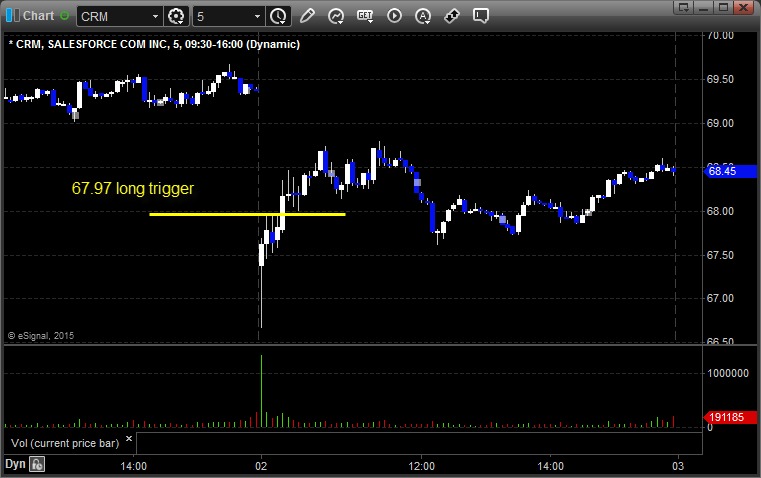The image size is (761, 478).
Task: Expand the interval 5 dropdown
Action: point(257,16)
